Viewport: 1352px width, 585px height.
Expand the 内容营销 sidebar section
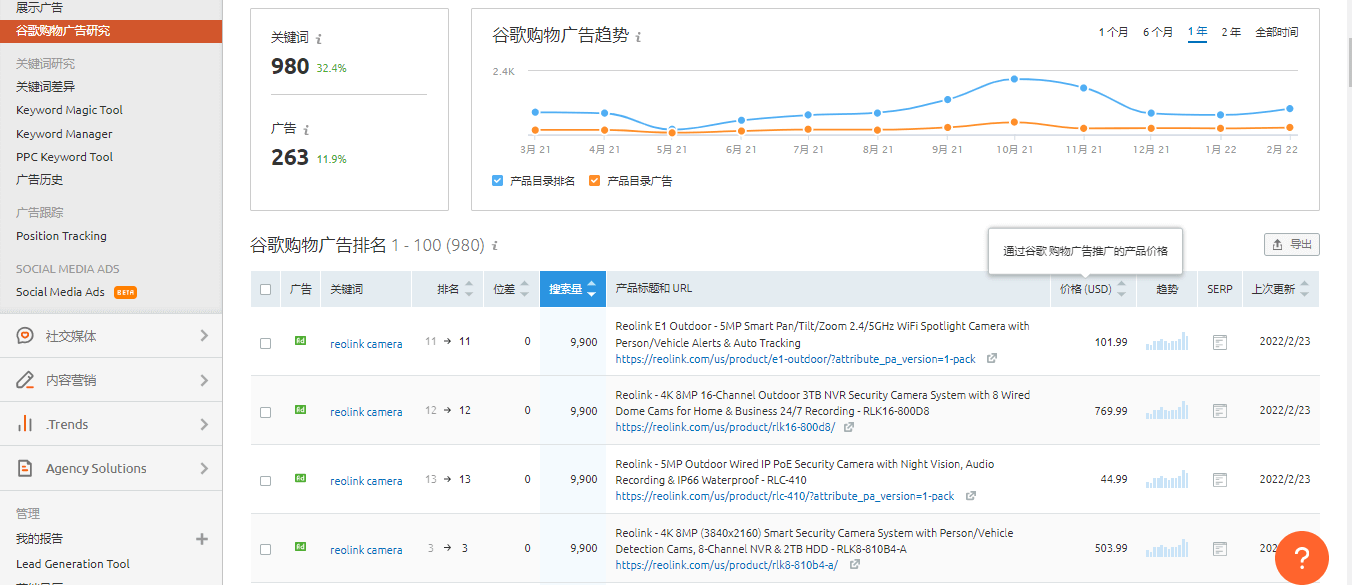[204, 380]
